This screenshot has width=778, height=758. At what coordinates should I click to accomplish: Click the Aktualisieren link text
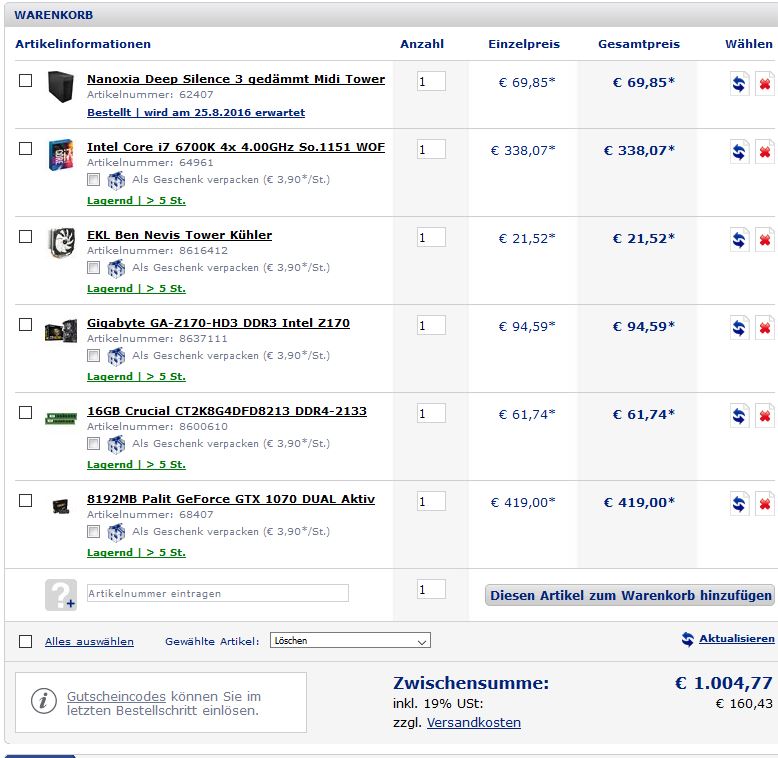[x=737, y=639]
